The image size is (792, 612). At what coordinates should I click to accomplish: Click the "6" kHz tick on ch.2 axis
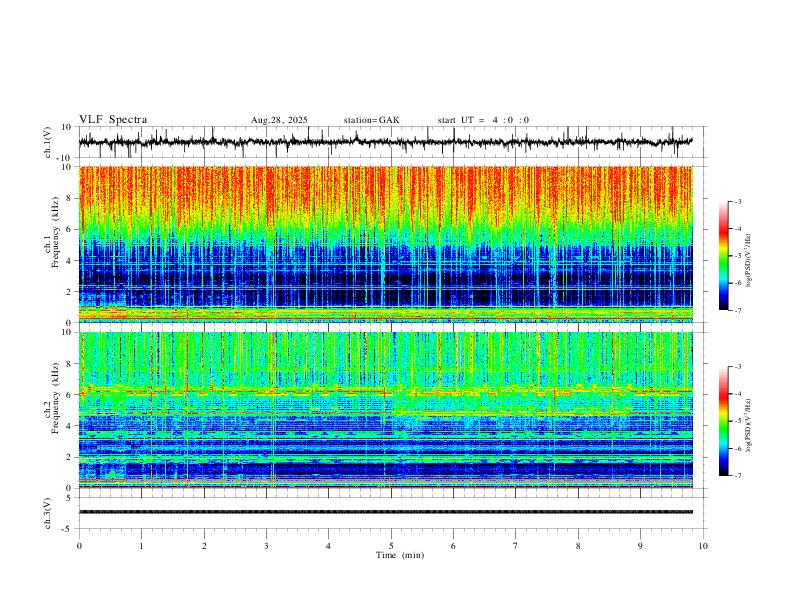(x=71, y=395)
